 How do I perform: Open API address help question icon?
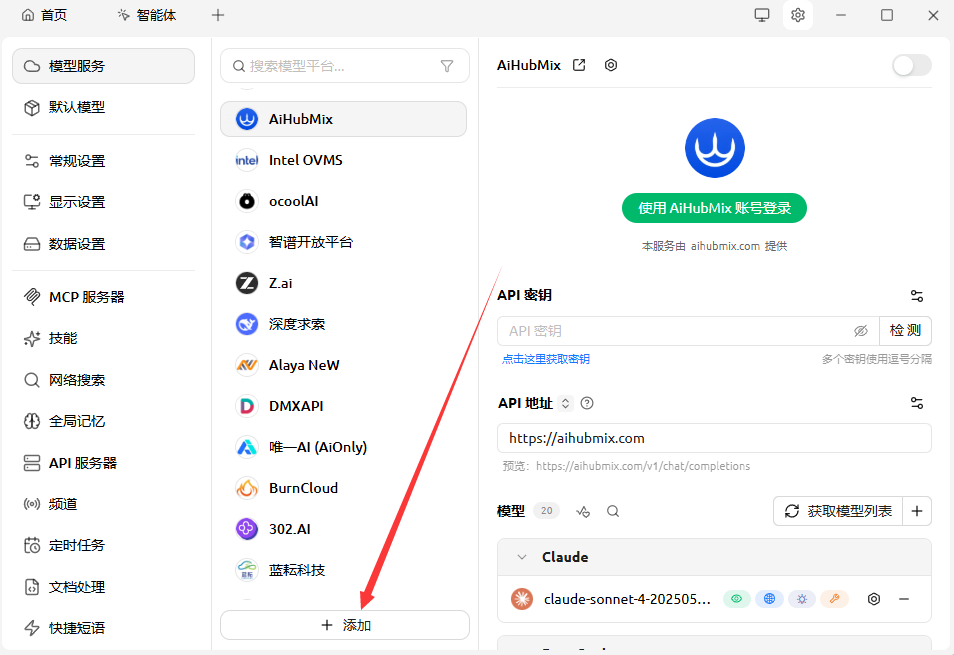click(x=587, y=403)
